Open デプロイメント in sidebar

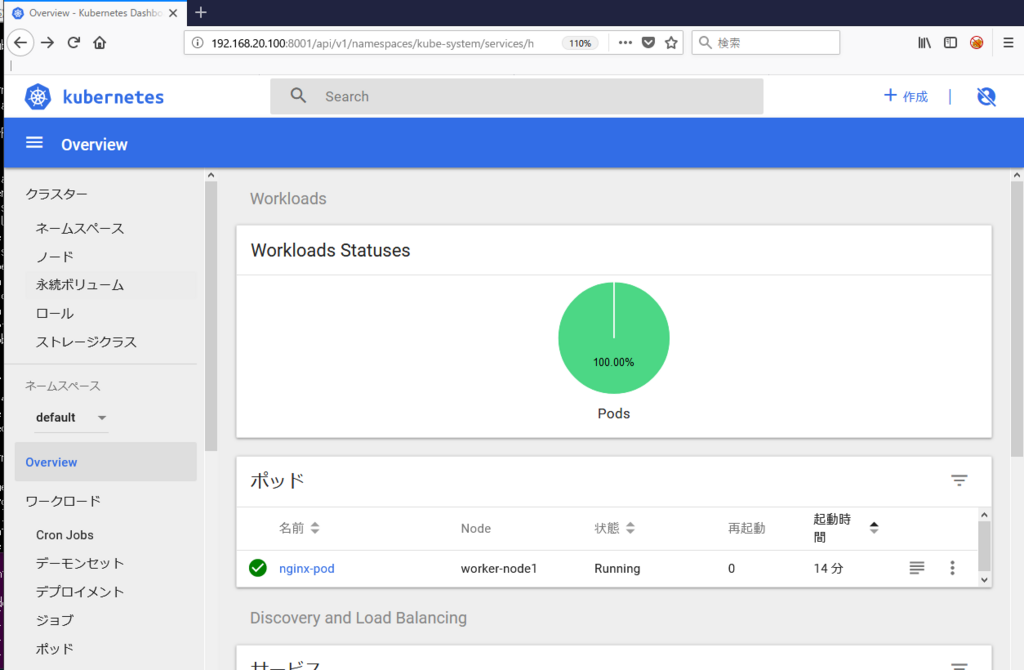pos(80,592)
